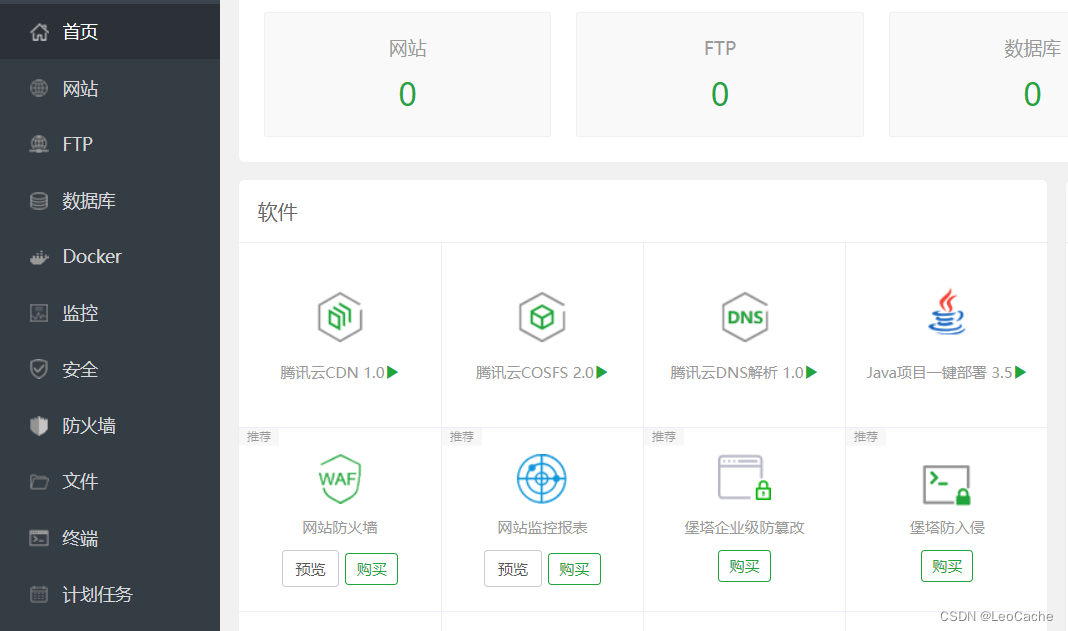Screen dimensions: 1068x631
Task: Click 购买 button under 网站监控报表
Action: (x=574, y=569)
